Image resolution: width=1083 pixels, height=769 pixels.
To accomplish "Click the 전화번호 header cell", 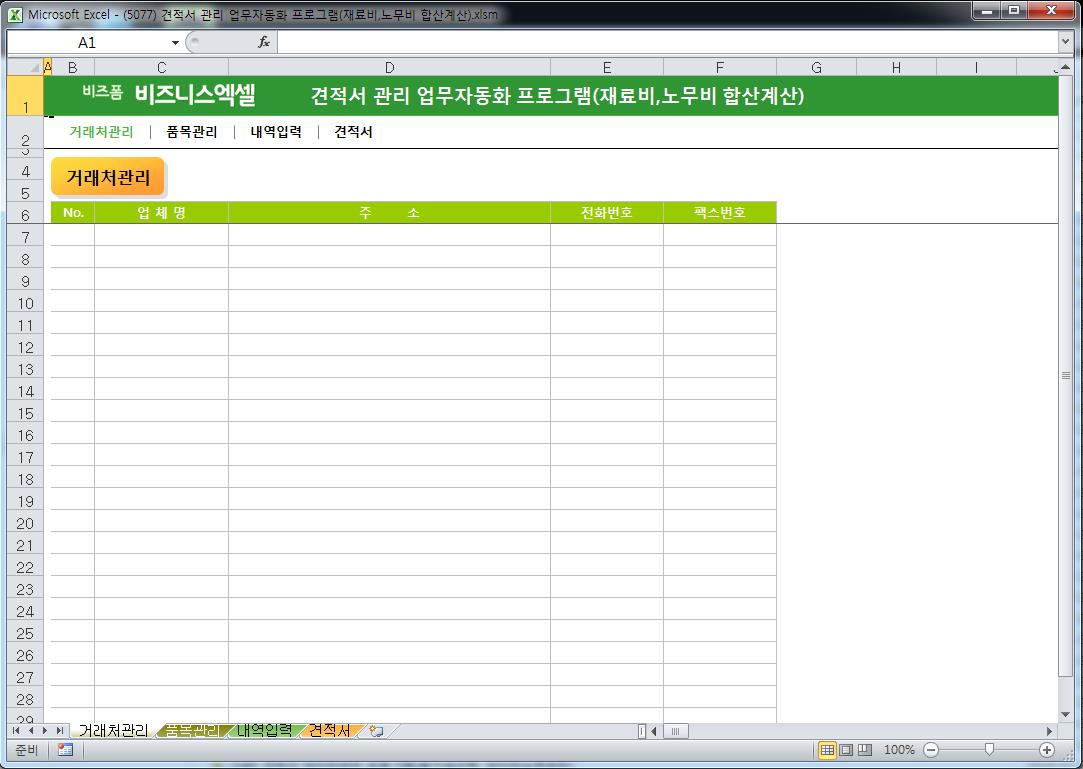I will pos(606,213).
